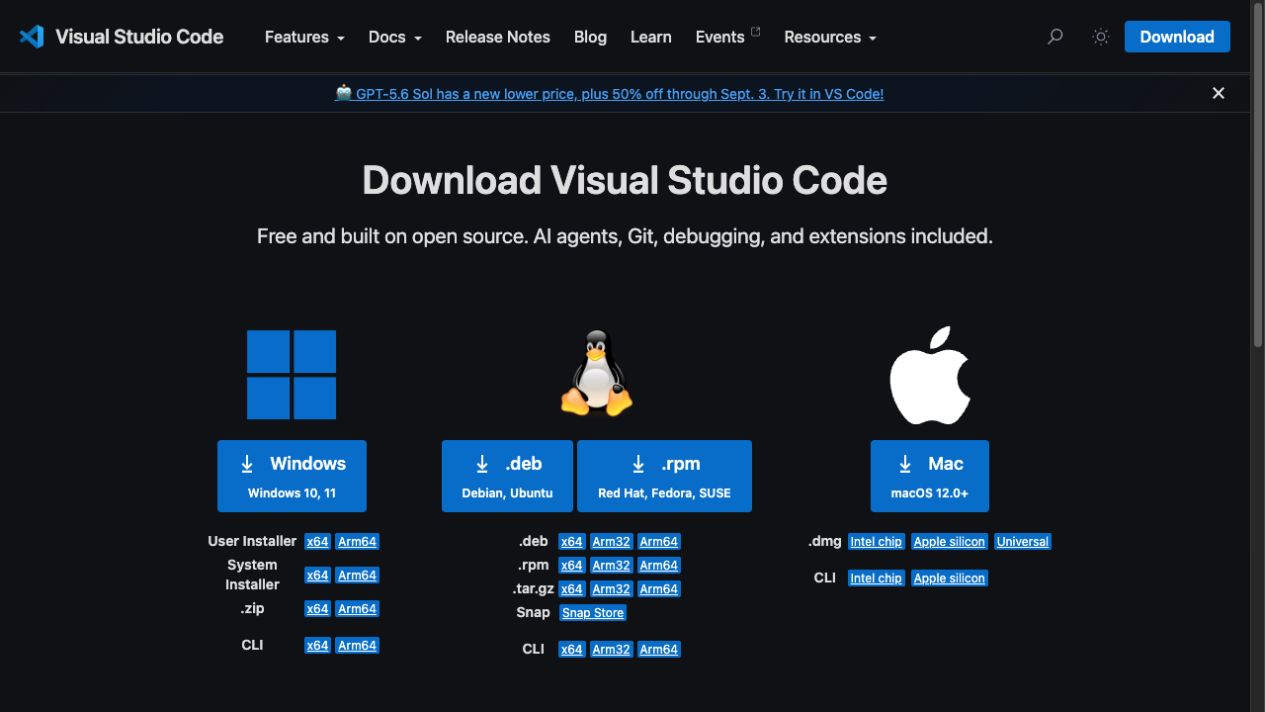
Task: Go to the Blog page
Action: click(x=590, y=37)
